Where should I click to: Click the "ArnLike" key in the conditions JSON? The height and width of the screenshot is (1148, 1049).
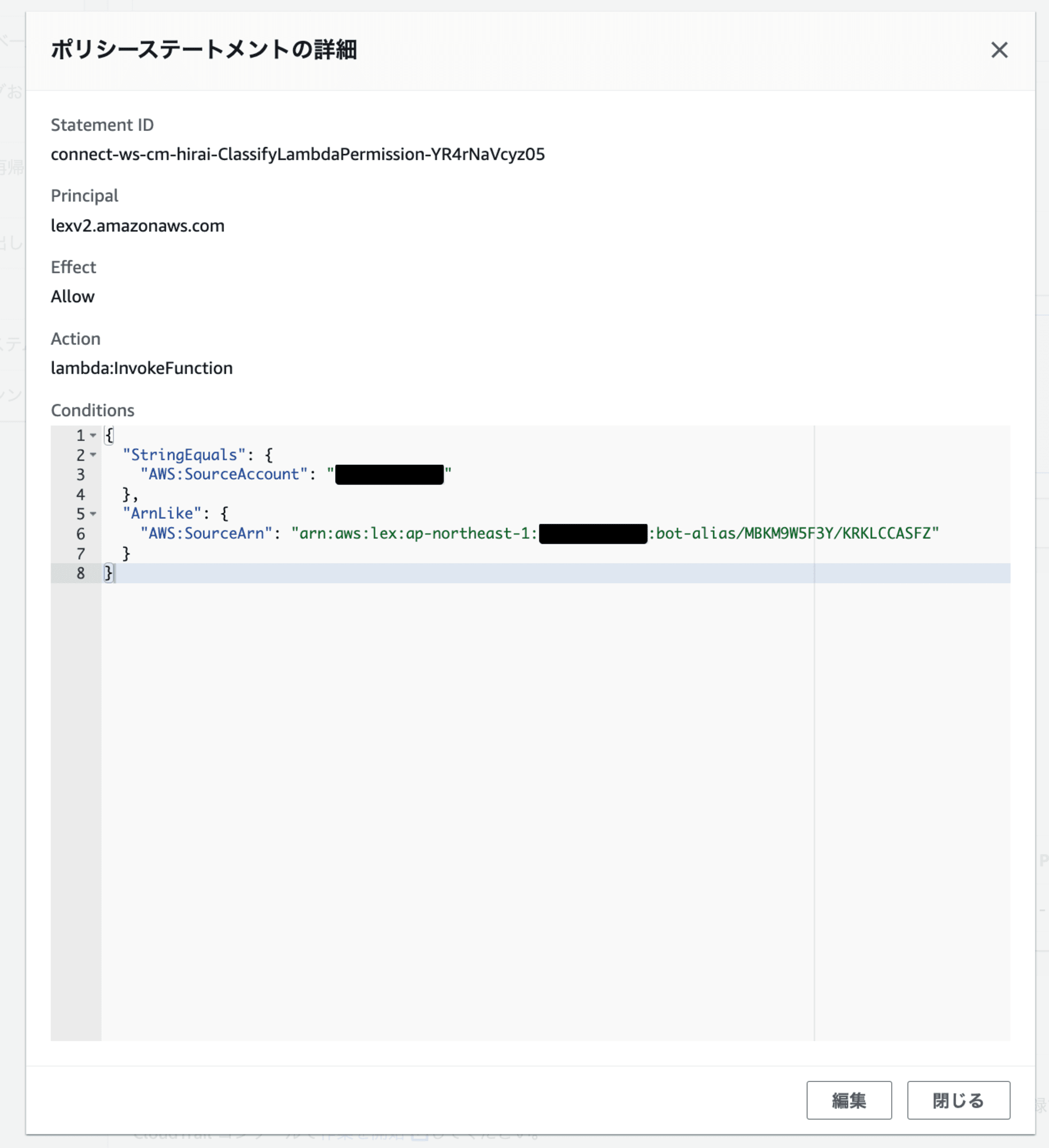162,514
